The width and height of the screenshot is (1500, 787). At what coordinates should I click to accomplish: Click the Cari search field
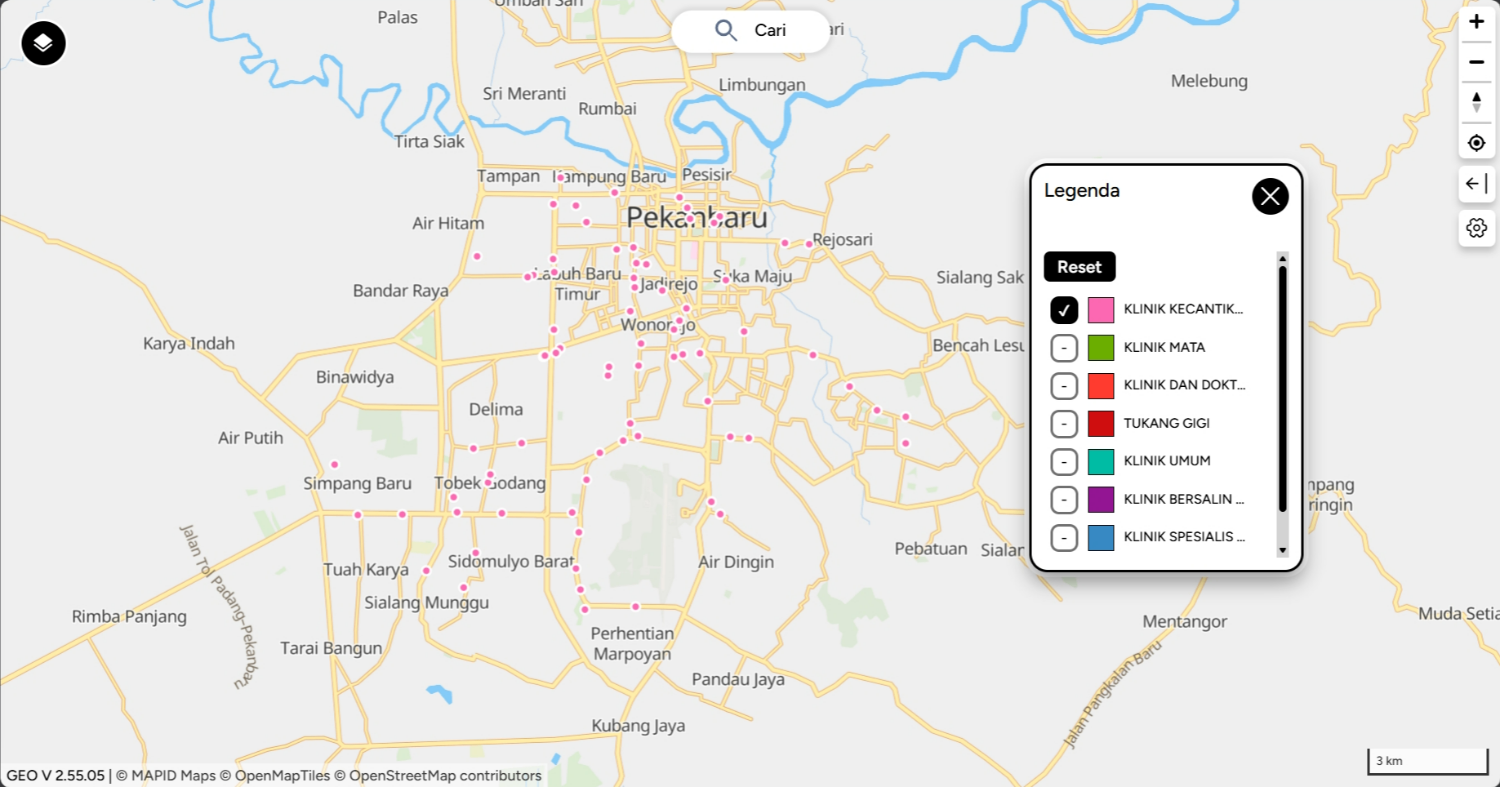click(751, 31)
